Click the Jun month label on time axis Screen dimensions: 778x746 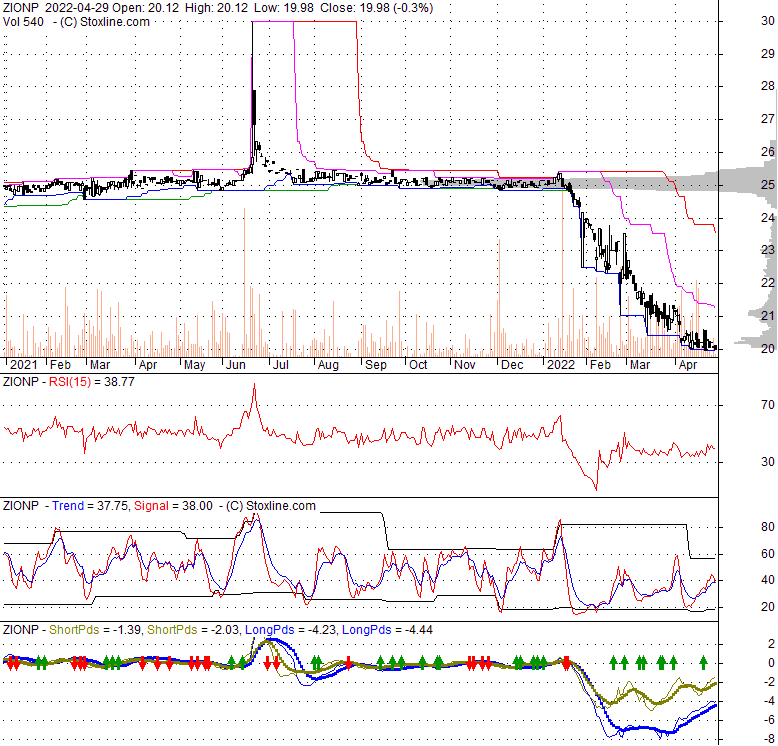tap(236, 365)
